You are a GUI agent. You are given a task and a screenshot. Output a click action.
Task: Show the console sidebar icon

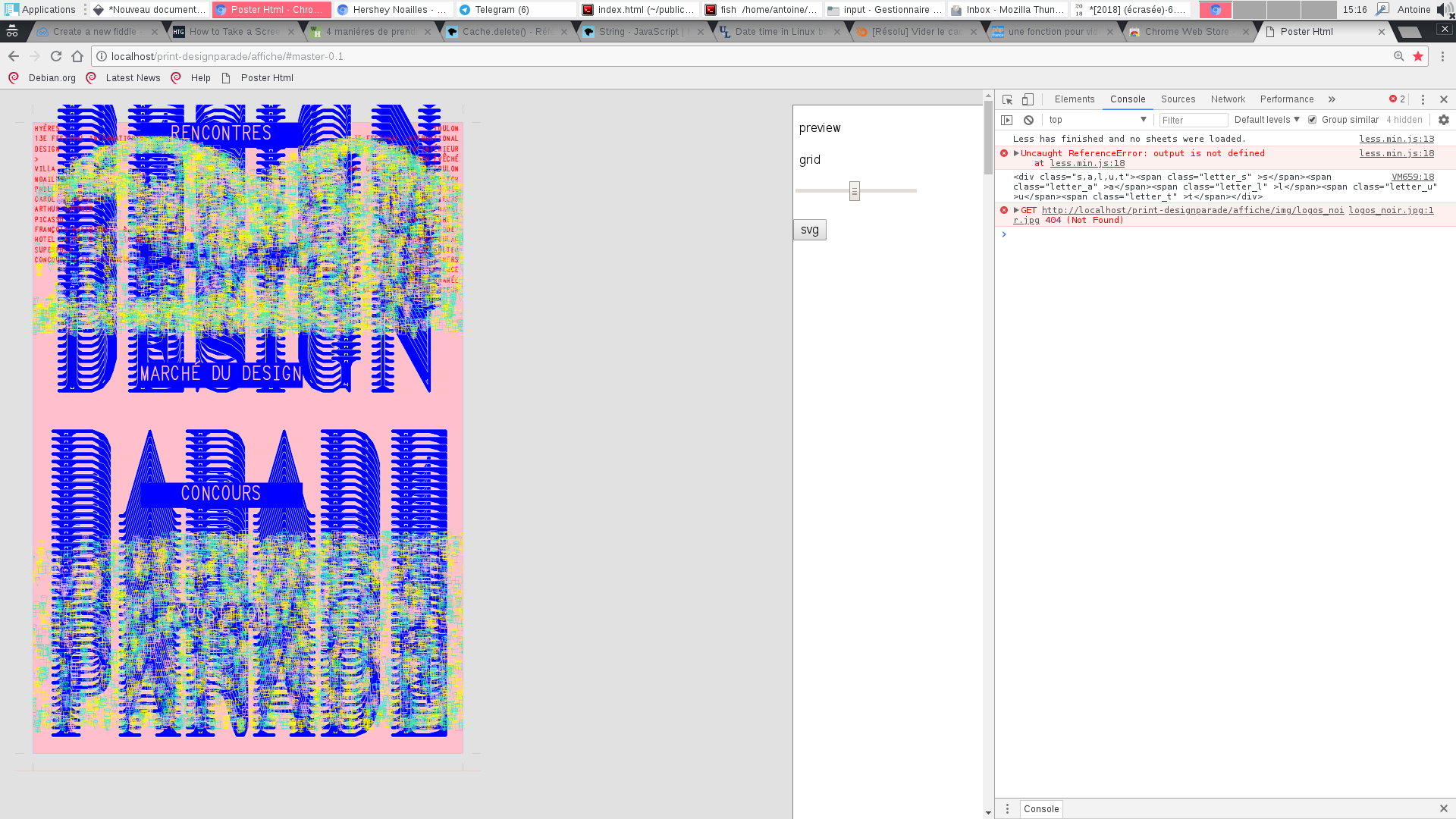coord(1007,120)
